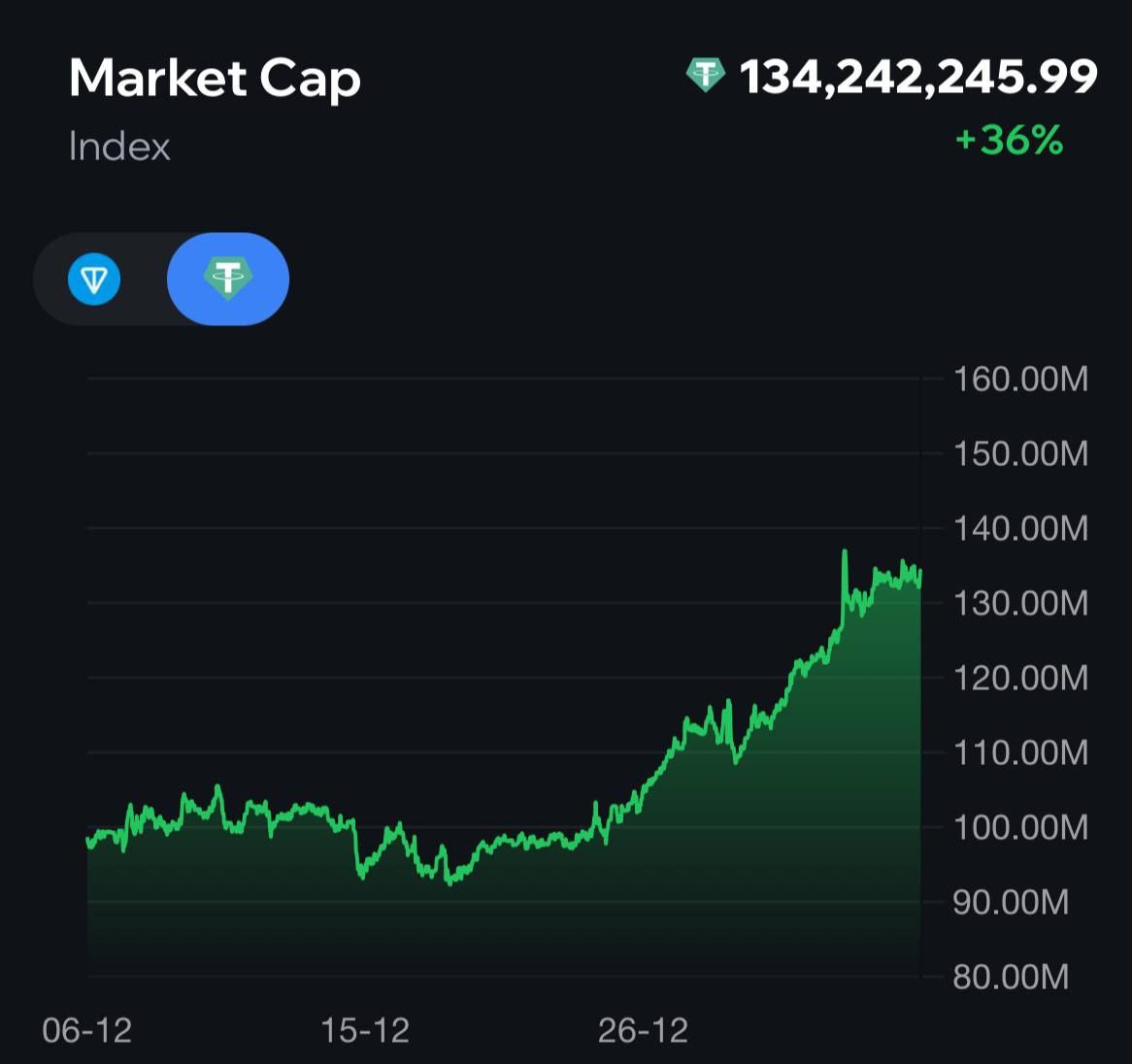Select the 15-12 date on the timeline
The height and width of the screenshot is (1064, 1132).
[365, 1030]
